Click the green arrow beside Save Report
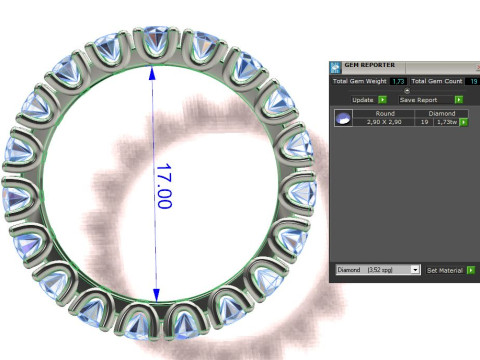Image resolution: width=480 pixels, height=360 pixels. [x=459, y=100]
